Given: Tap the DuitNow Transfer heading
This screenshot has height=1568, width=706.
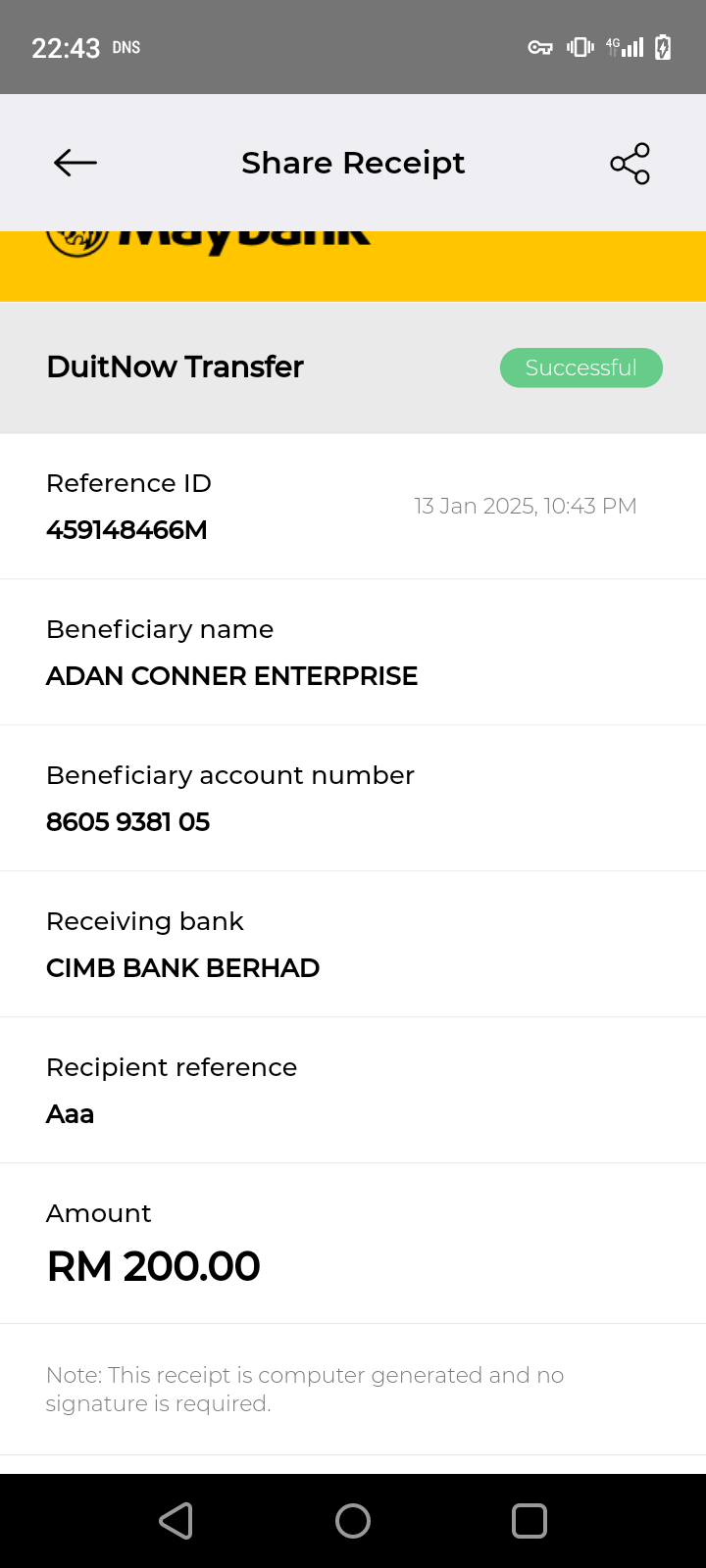Looking at the screenshot, I should click(175, 367).
